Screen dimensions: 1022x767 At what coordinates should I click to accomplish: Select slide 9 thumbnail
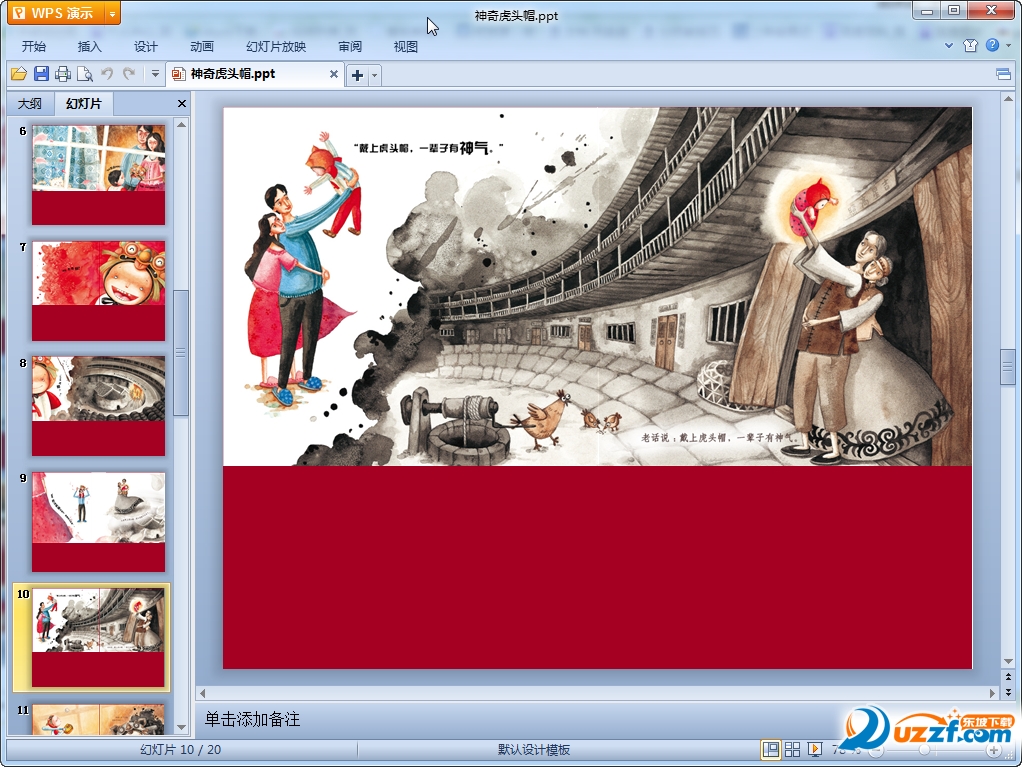(x=98, y=522)
